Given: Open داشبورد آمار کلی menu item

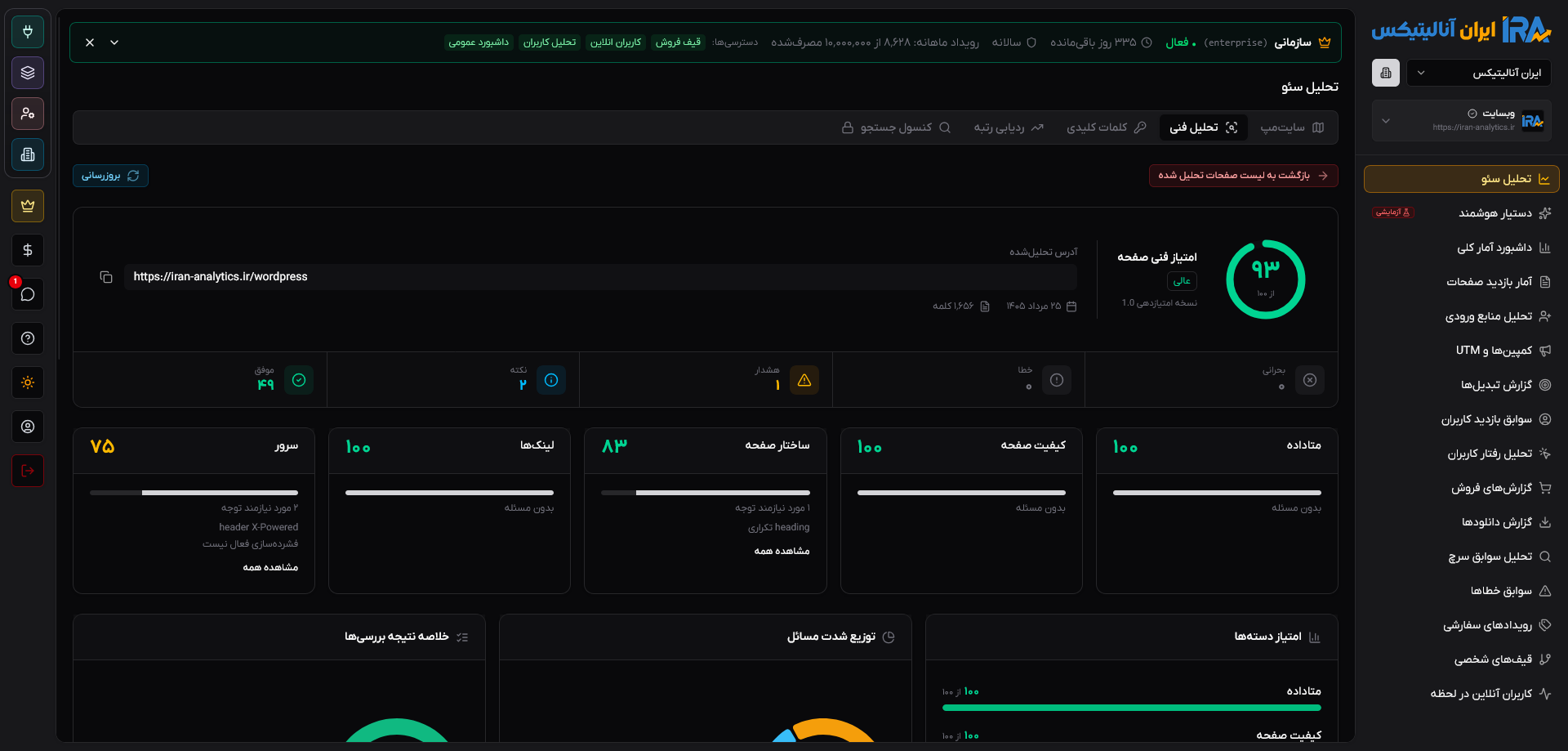Looking at the screenshot, I should 1462,248.
